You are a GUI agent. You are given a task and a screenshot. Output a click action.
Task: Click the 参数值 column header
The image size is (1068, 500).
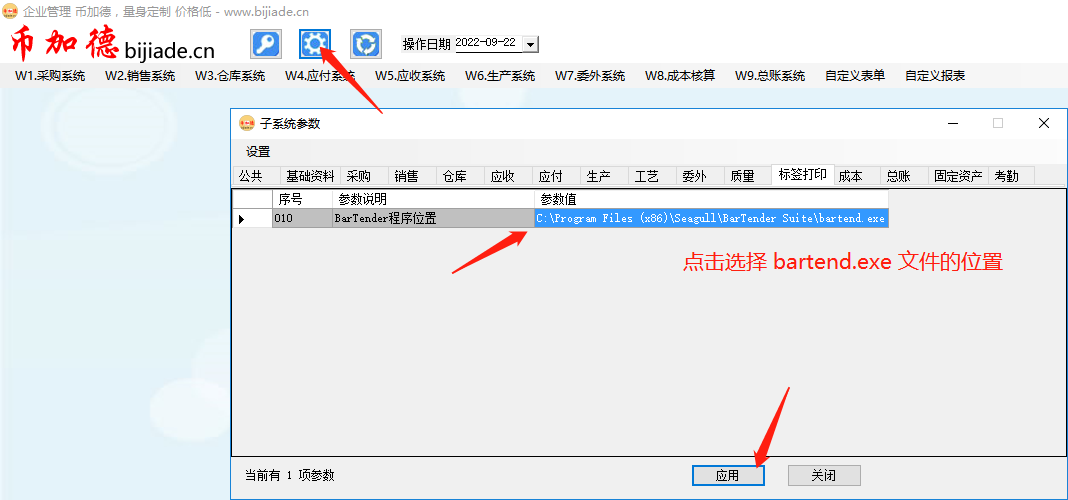(x=712, y=199)
